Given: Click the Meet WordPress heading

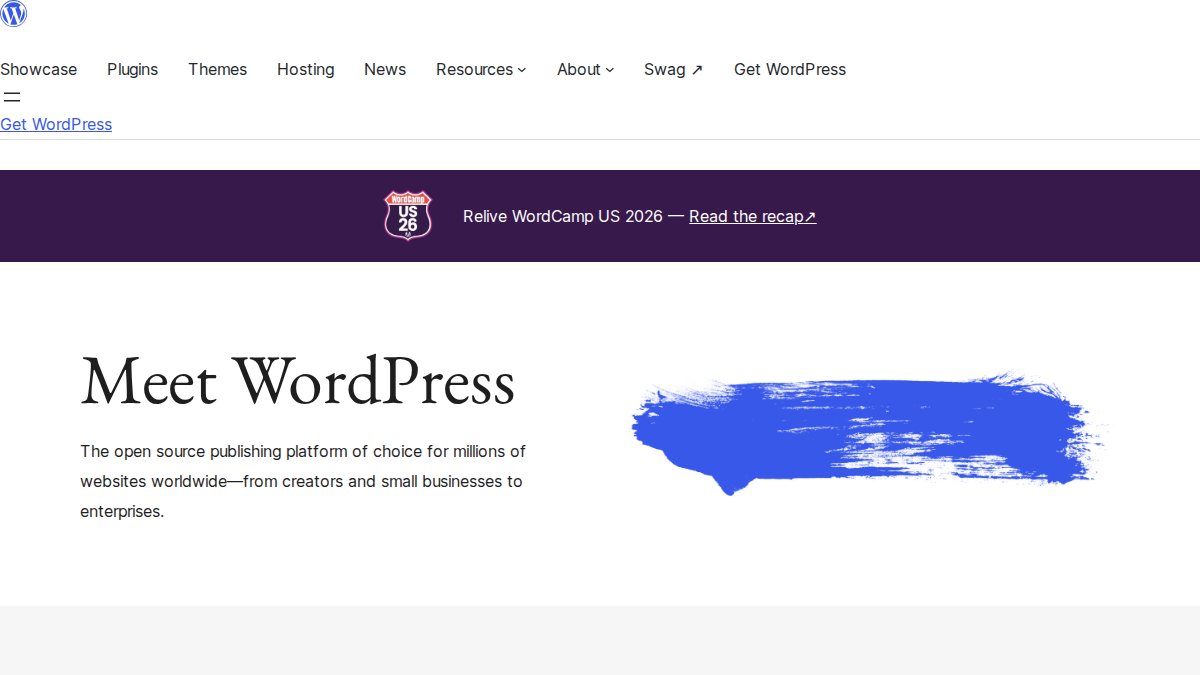Looking at the screenshot, I should tap(297, 382).
